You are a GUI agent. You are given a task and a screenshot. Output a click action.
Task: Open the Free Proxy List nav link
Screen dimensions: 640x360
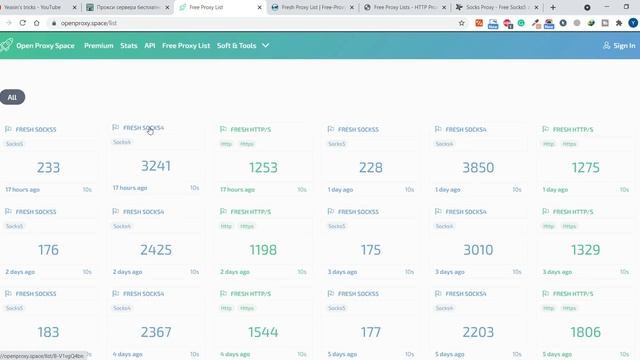click(x=186, y=46)
